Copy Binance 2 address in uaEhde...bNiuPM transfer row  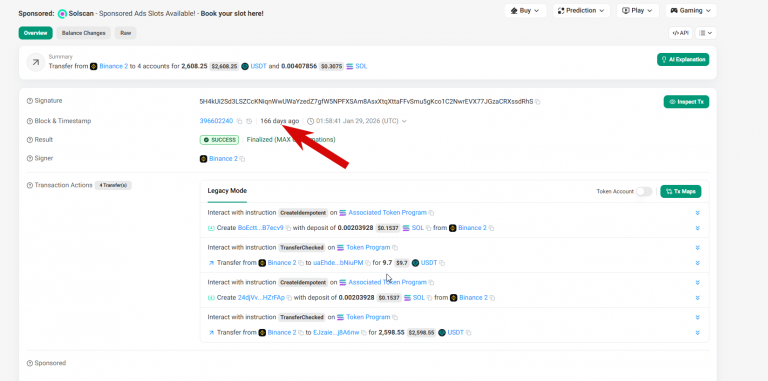301,263
